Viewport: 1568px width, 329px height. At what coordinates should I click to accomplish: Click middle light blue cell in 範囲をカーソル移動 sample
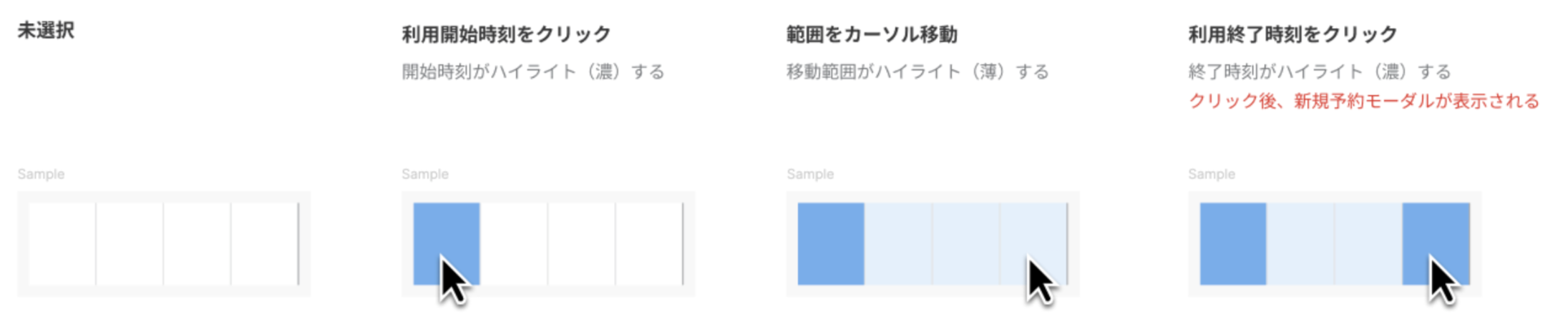[965, 244]
